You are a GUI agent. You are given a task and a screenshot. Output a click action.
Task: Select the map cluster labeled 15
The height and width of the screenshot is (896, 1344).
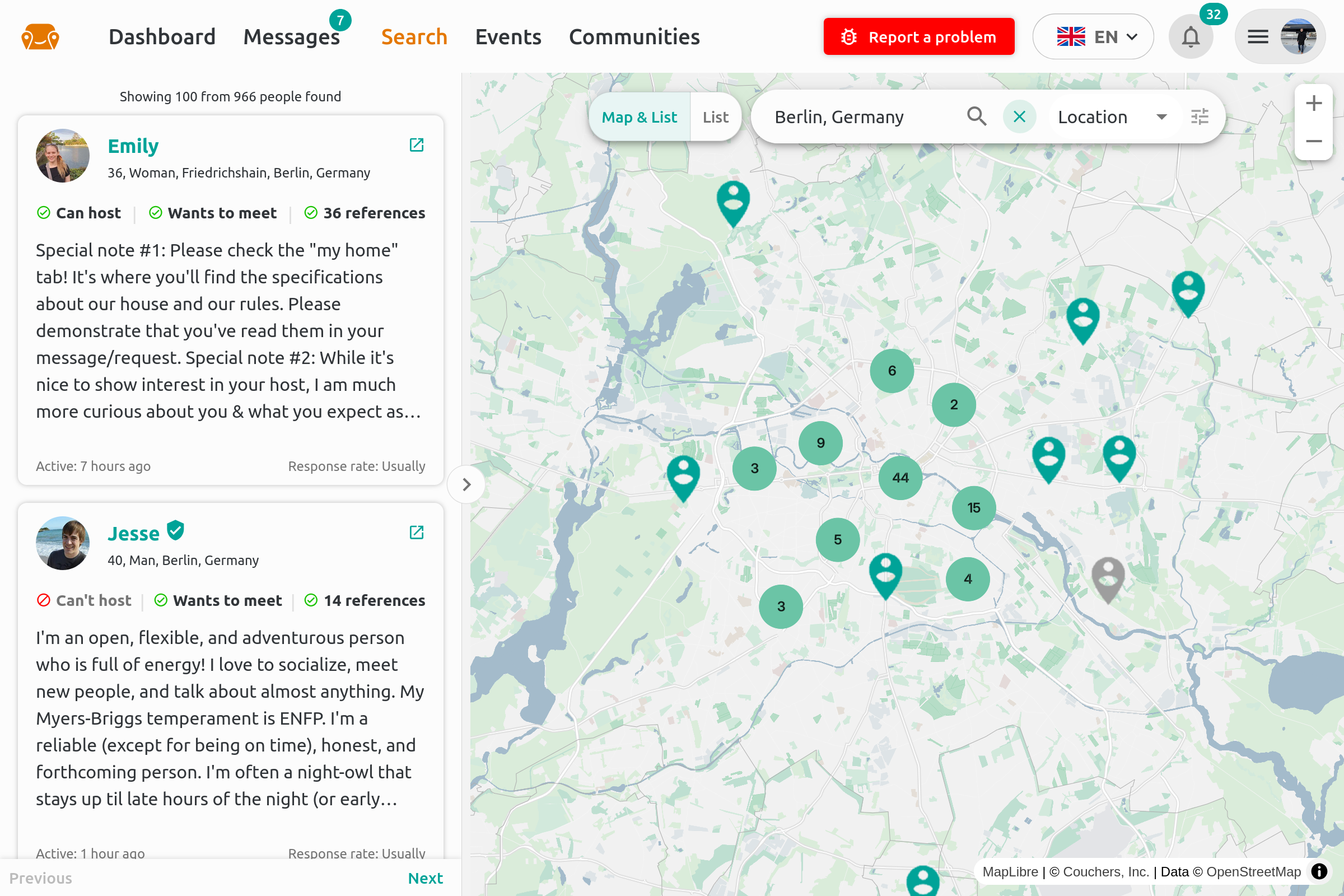point(974,507)
